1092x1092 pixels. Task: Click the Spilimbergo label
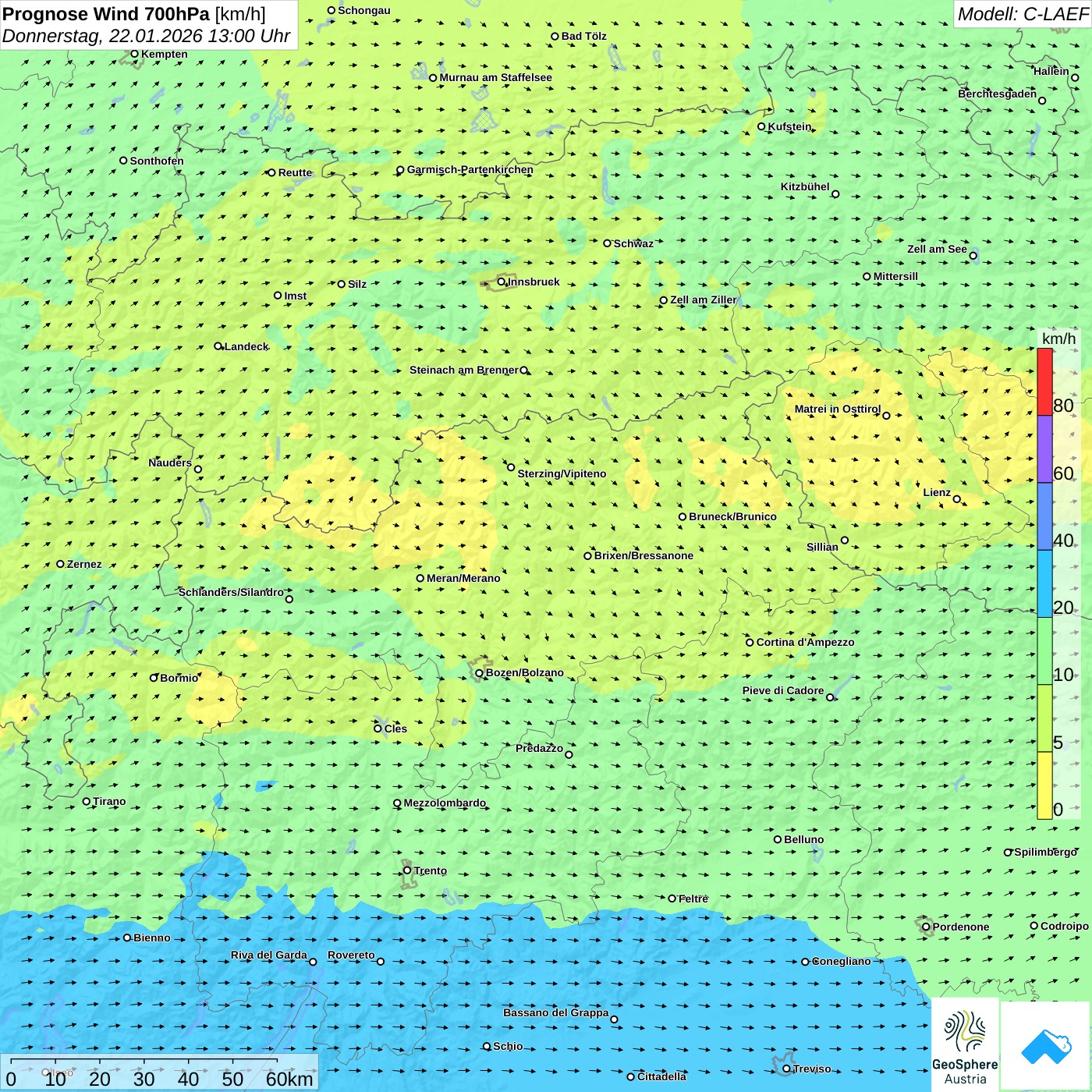(x=1045, y=852)
